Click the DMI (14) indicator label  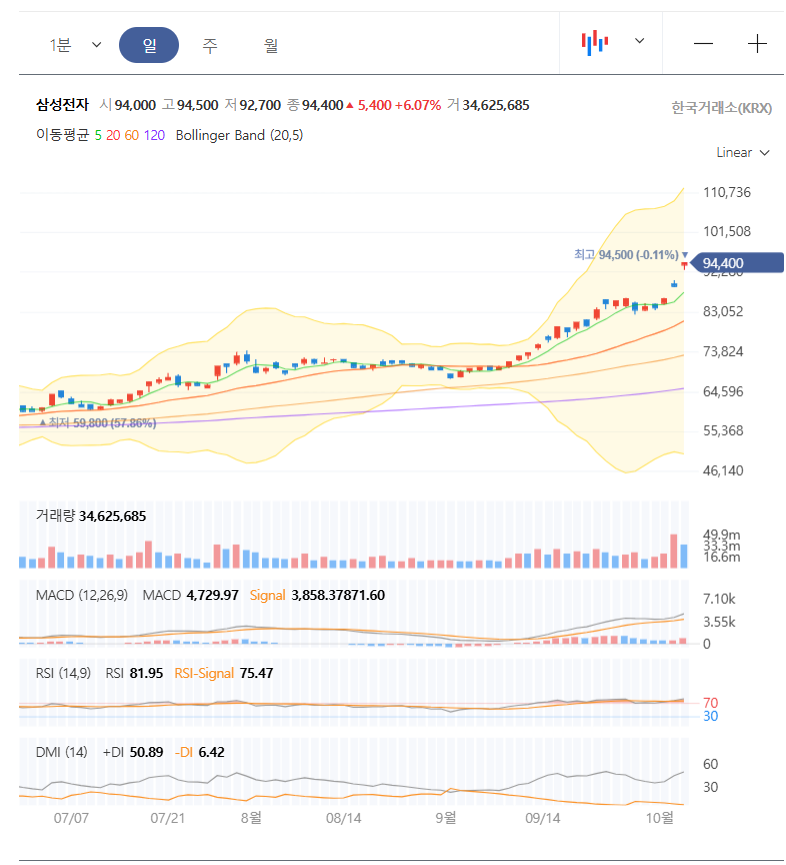[62, 752]
